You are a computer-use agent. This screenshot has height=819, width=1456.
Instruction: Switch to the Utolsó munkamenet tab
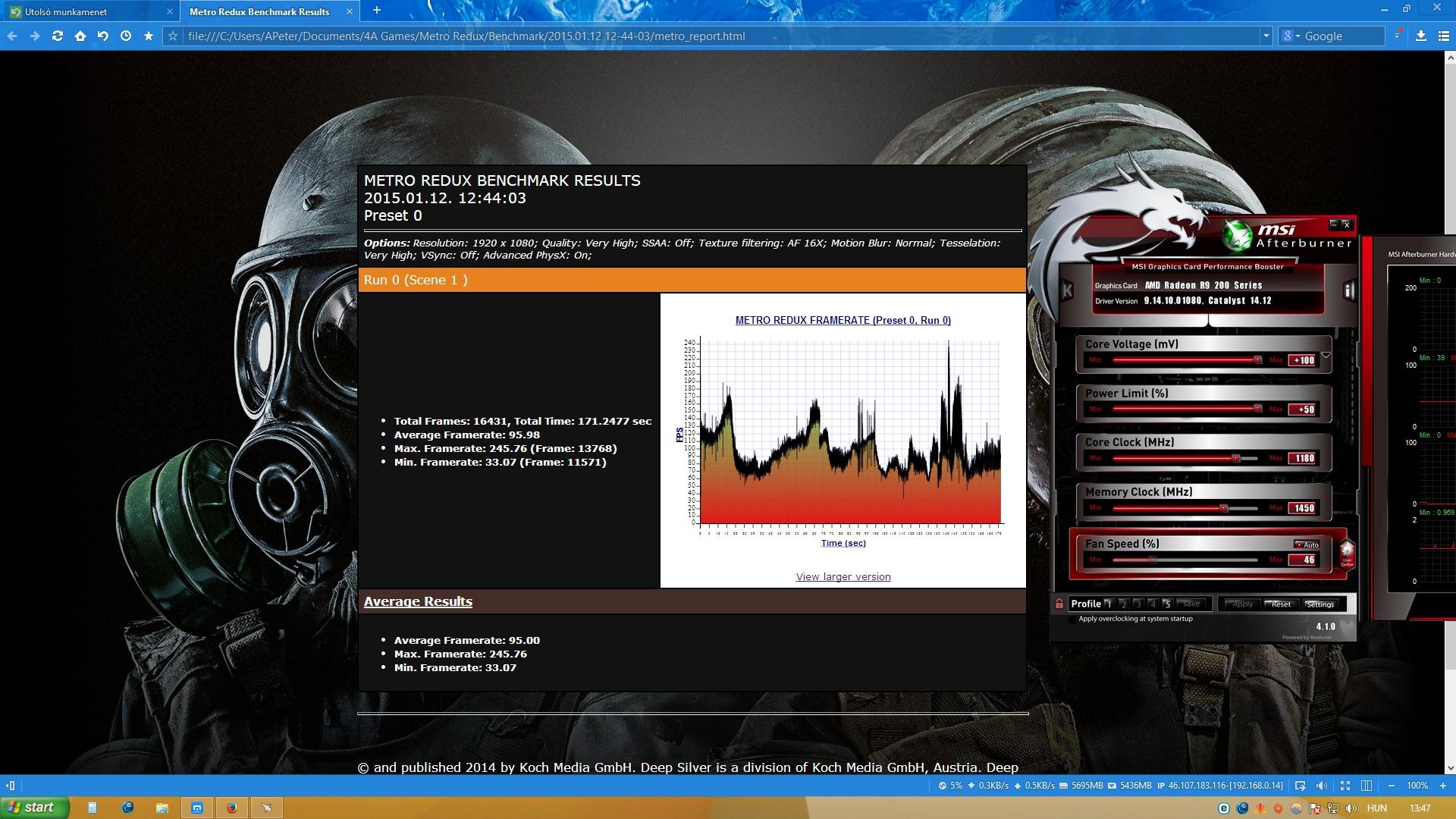pyautogui.click(x=82, y=11)
